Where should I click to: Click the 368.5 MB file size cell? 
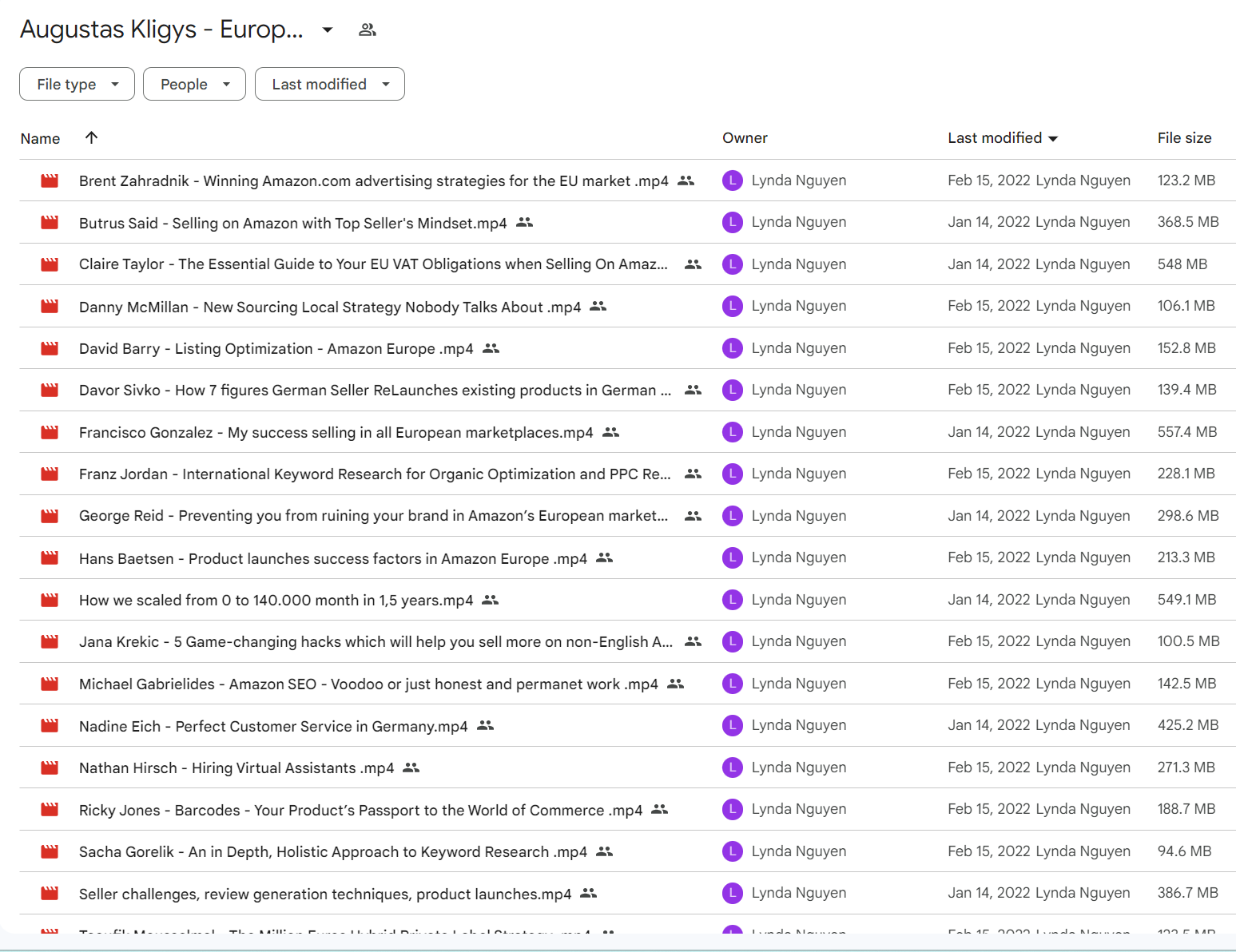(x=1188, y=222)
